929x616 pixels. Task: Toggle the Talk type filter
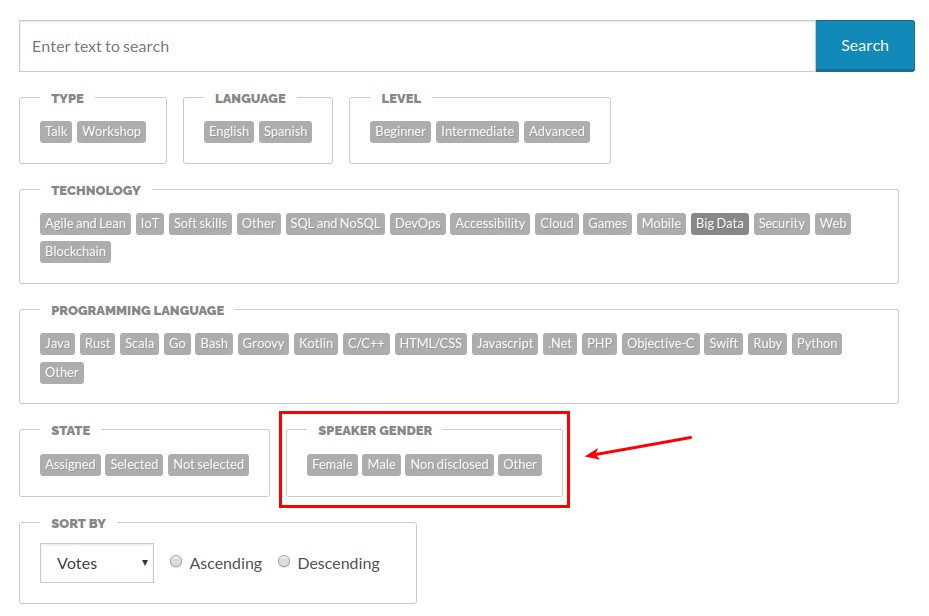[x=55, y=131]
